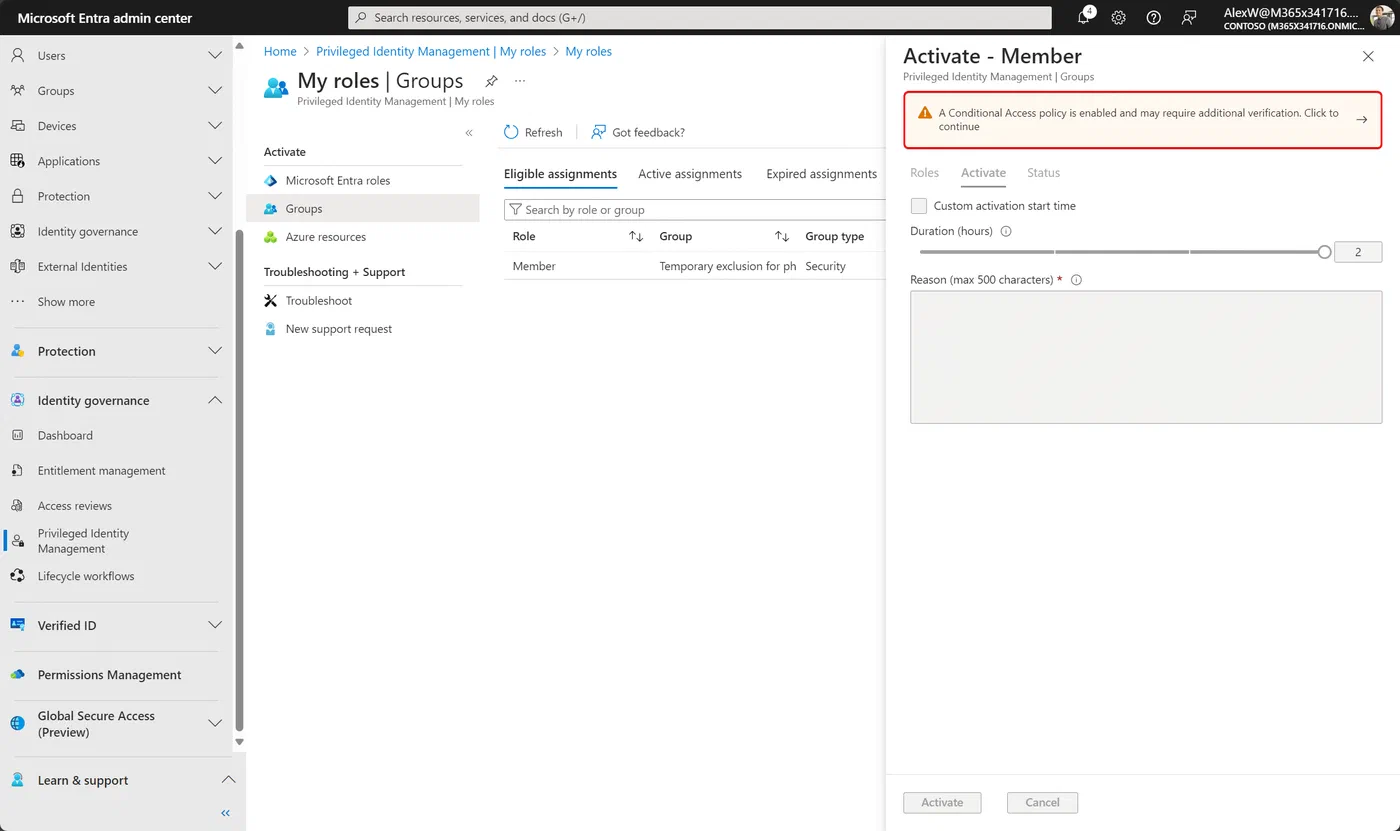The width and height of the screenshot is (1400, 831).
Task: Click the Duration hours info icon
Action: [x=1006, y=231]
